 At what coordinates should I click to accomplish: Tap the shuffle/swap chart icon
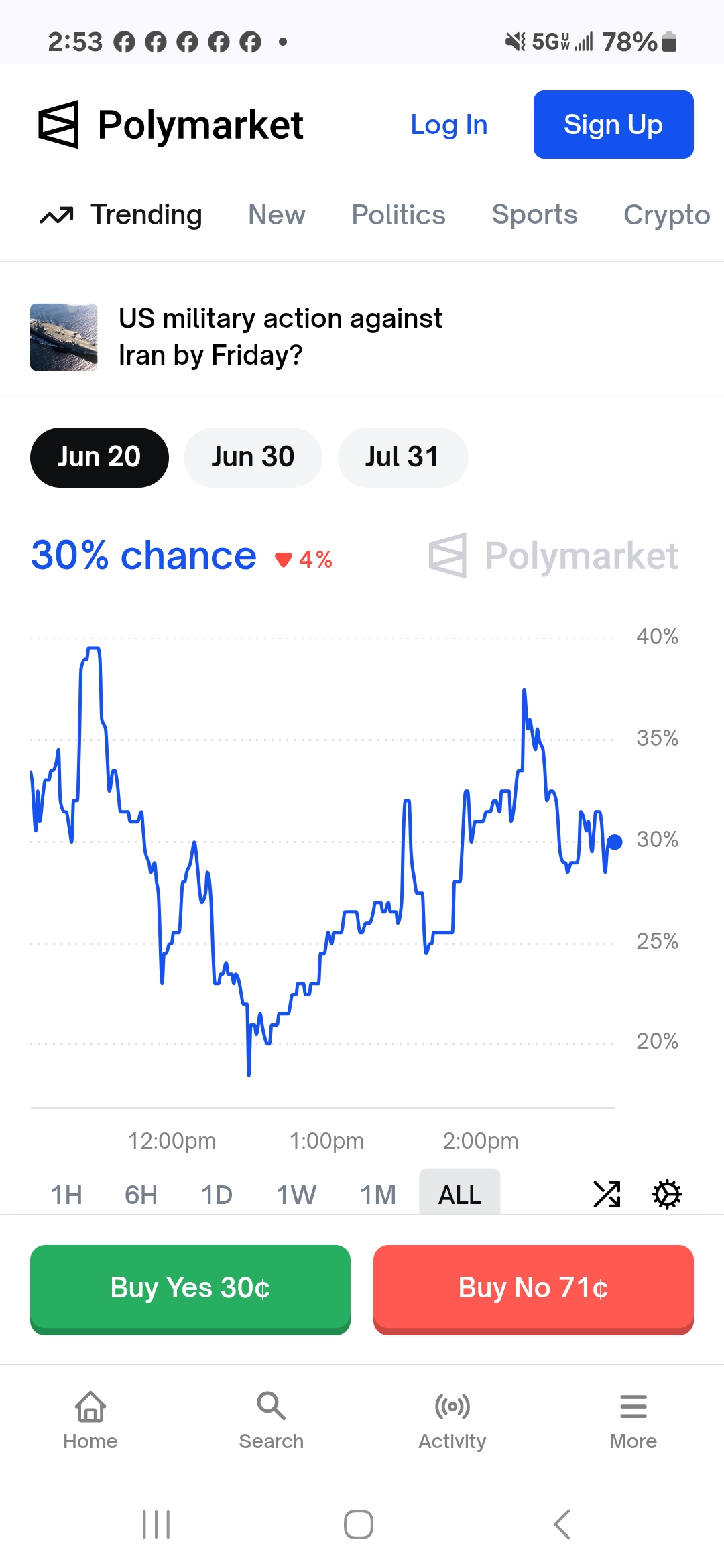pos(607,1194)
